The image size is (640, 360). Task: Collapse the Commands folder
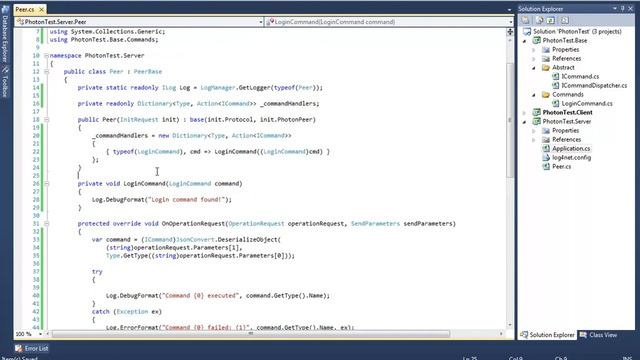pyautogui.click(x=534, y=95)
